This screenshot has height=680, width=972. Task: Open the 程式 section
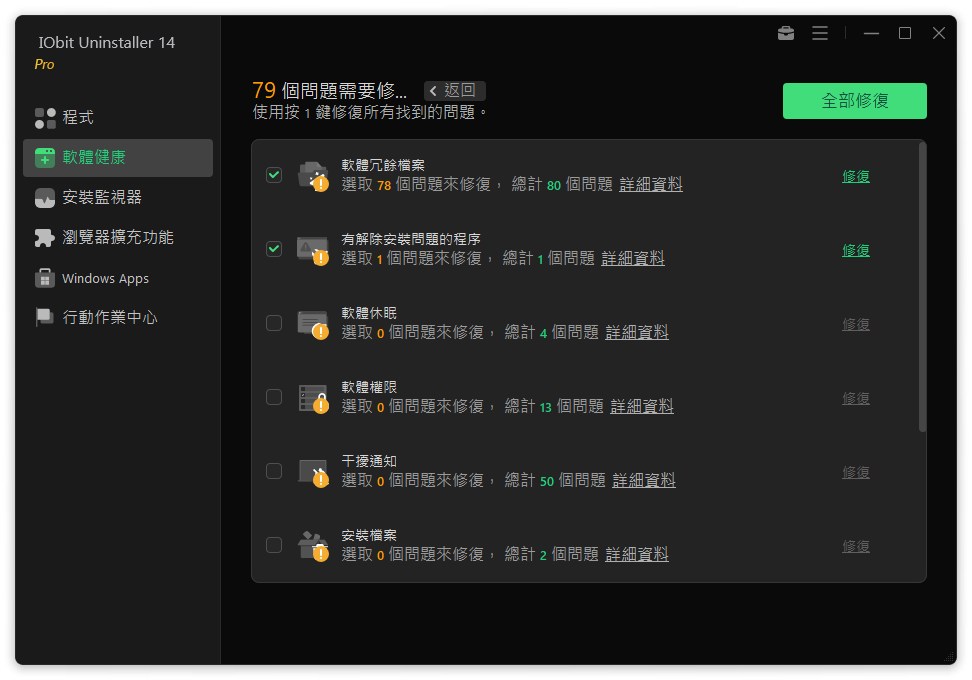(x=118, y=118)
